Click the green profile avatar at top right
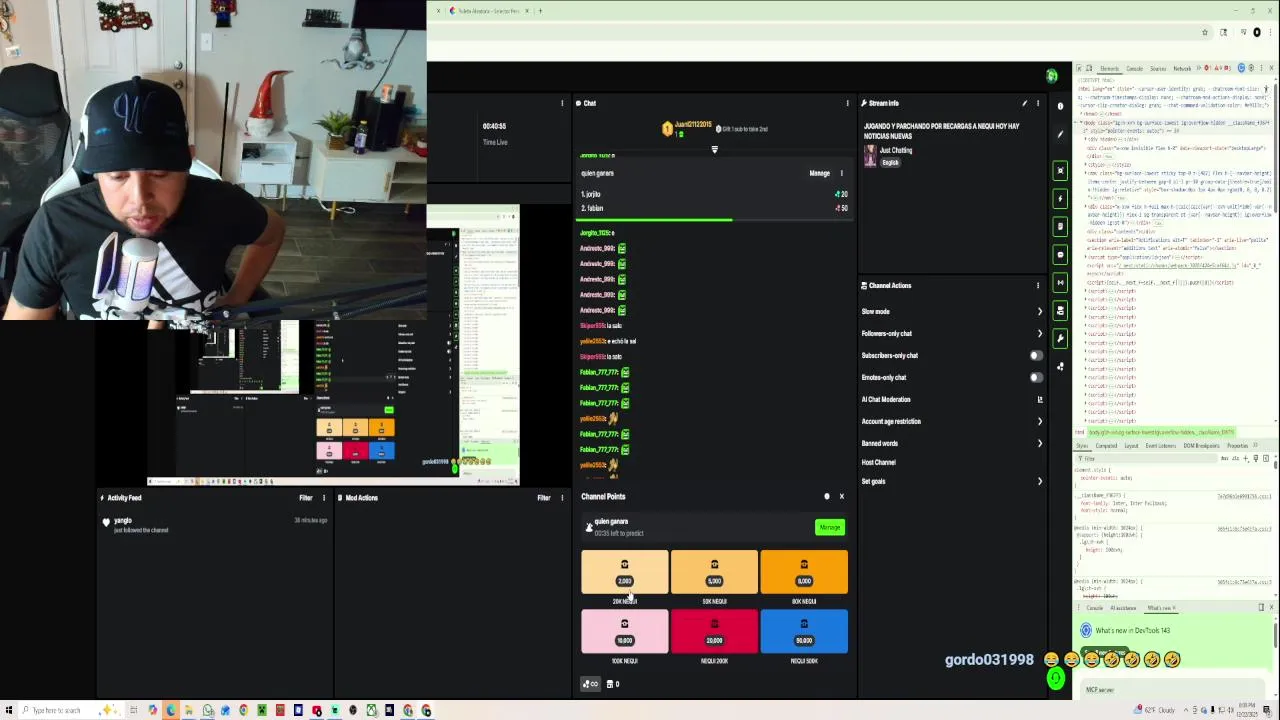 pyautogui.click(x=1051, y=76)
